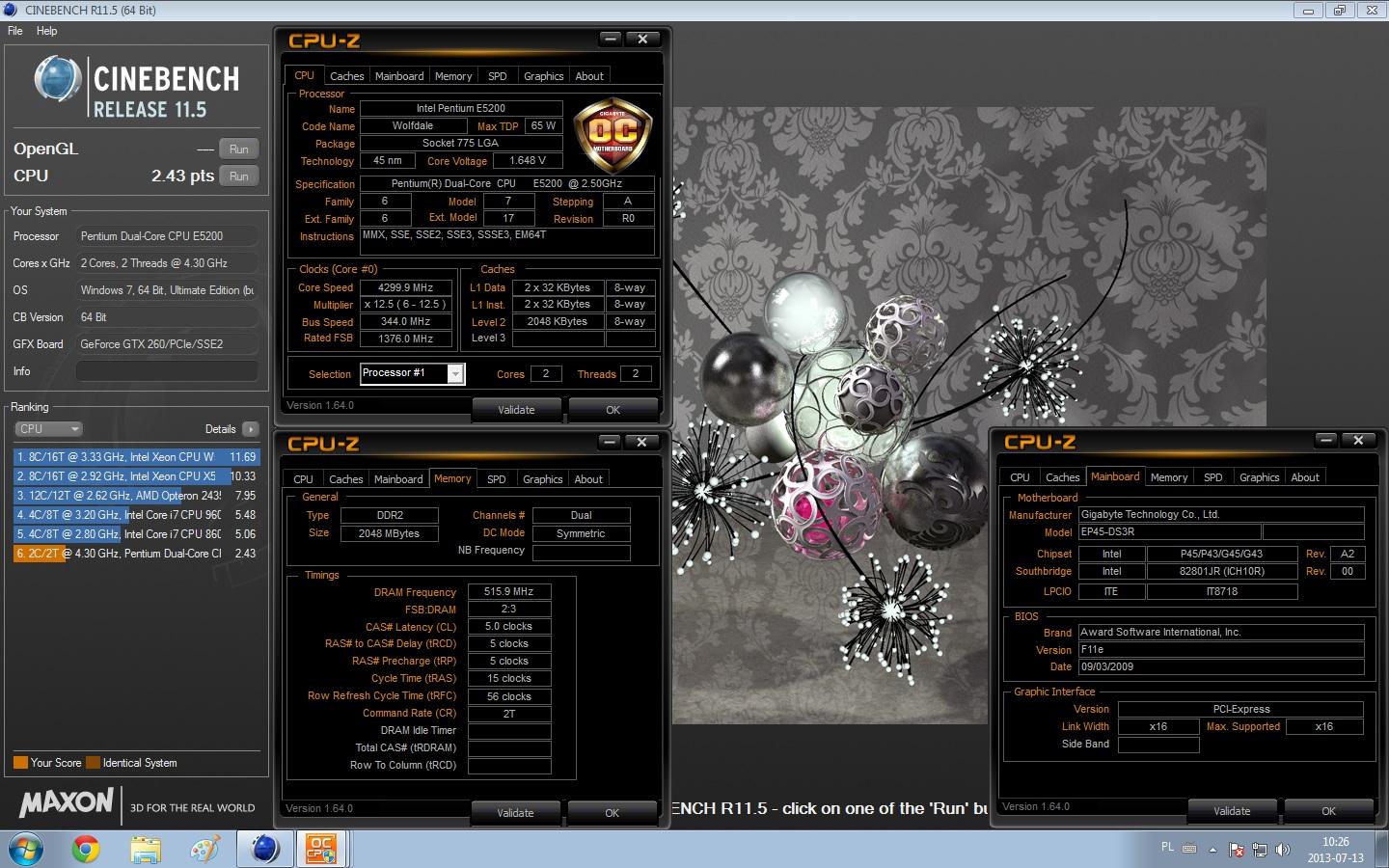Screen dimensions: 1389x868
Task: Launch Google Chrome from the taskbar
Action: [86, 850]
